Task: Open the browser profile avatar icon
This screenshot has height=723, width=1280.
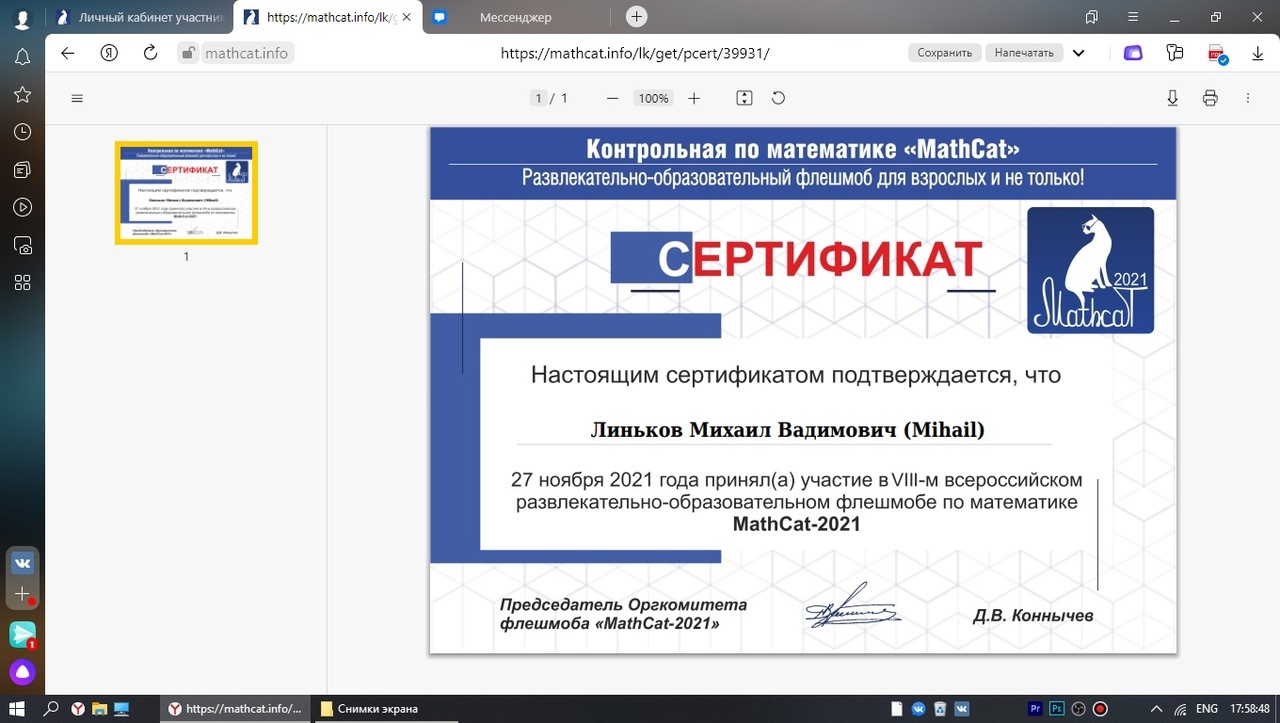Action: [22, 18]
